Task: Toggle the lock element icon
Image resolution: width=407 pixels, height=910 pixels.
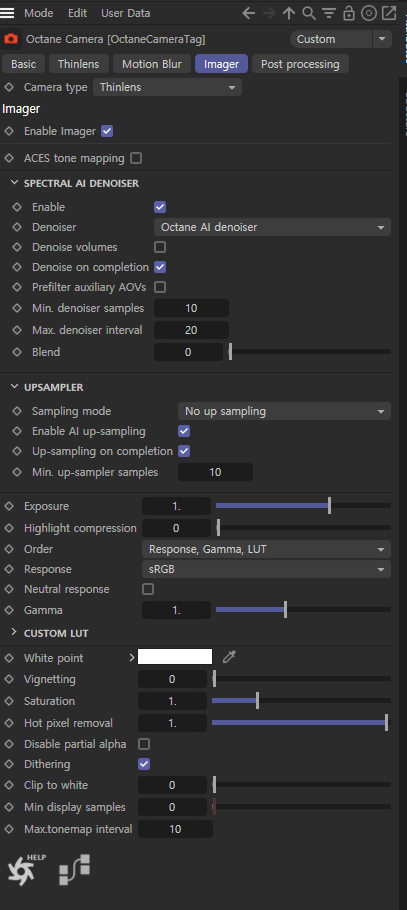Action: point(348,13)
